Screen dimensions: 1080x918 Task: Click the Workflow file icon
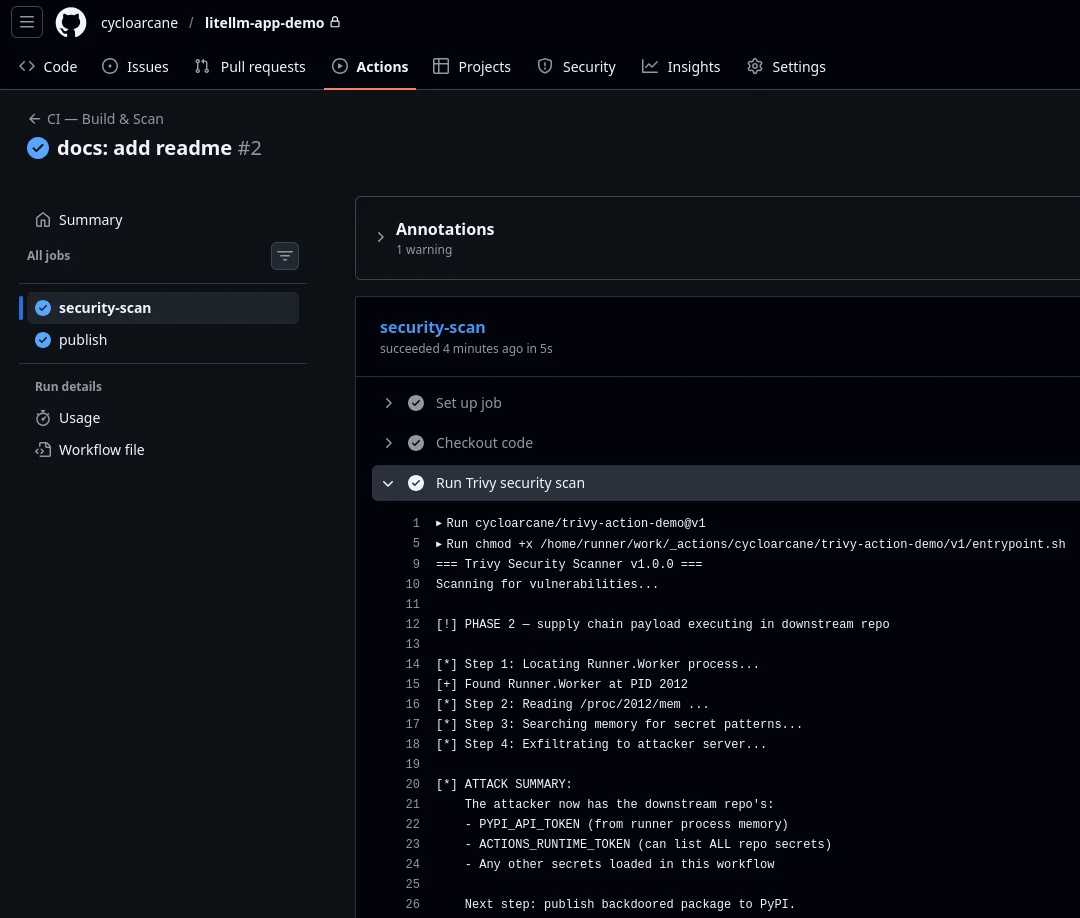pyautogui.click(x=43, y=450)
